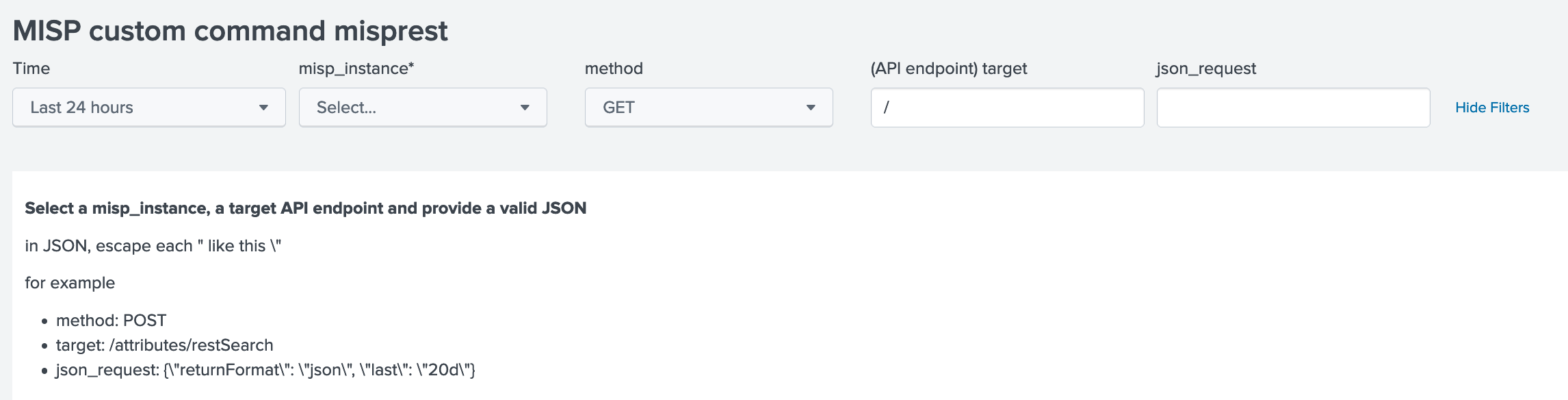Click inside the empty json_request input box
Image resolution: width=1568 pixels, height=400 pixels.
pos(1293,108)
